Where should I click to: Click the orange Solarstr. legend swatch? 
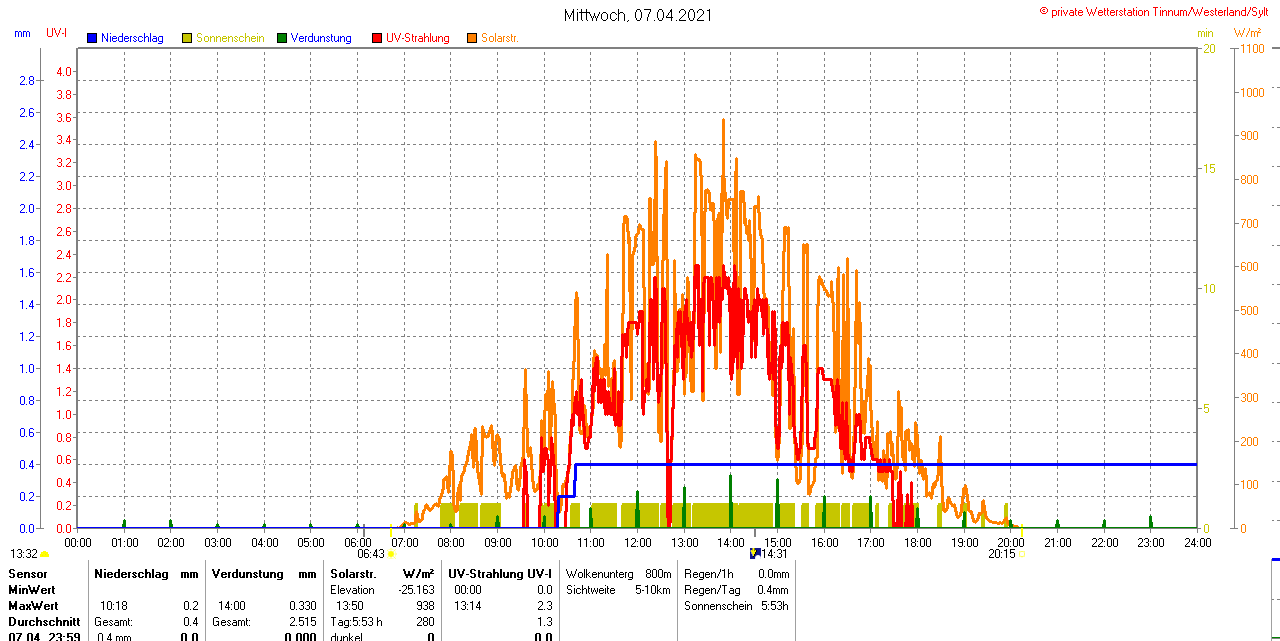(472, 38)
